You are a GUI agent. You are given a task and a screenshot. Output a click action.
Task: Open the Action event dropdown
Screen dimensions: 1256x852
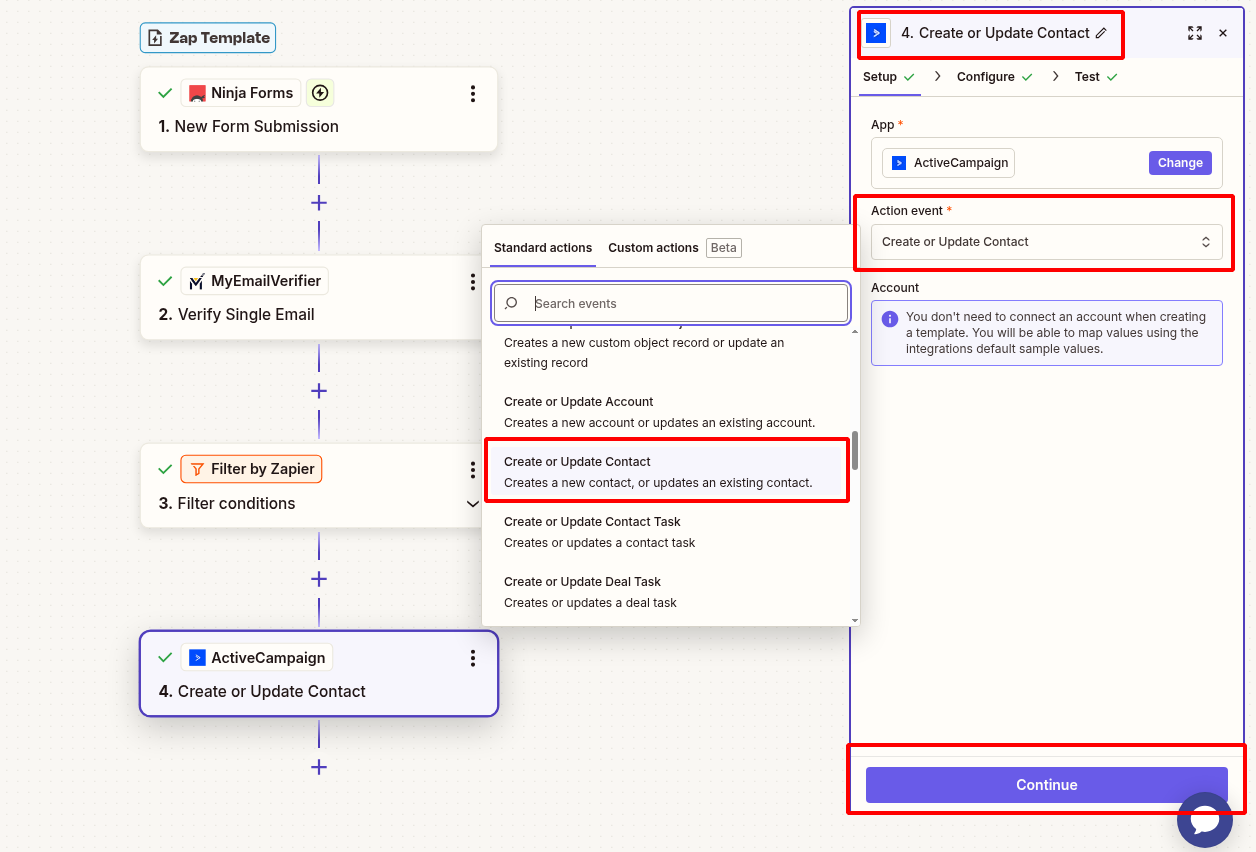pos(1046,241)
